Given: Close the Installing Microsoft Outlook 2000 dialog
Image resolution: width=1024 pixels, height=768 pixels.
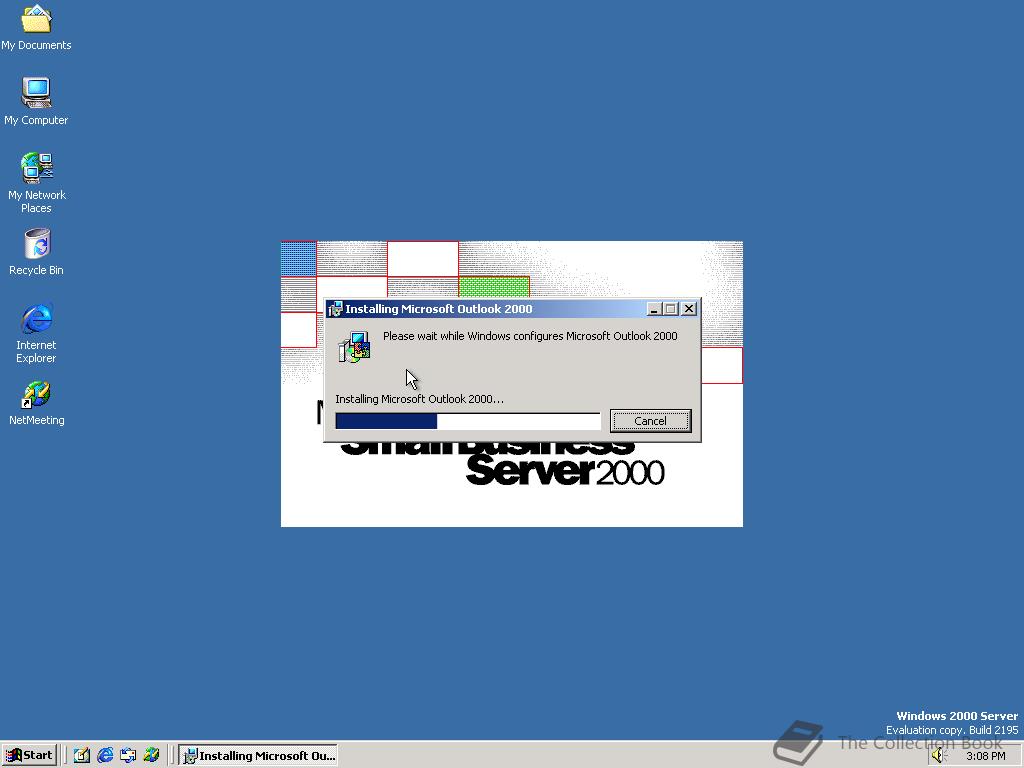Looking at the screenshot, I should click(x=689, y=309).
